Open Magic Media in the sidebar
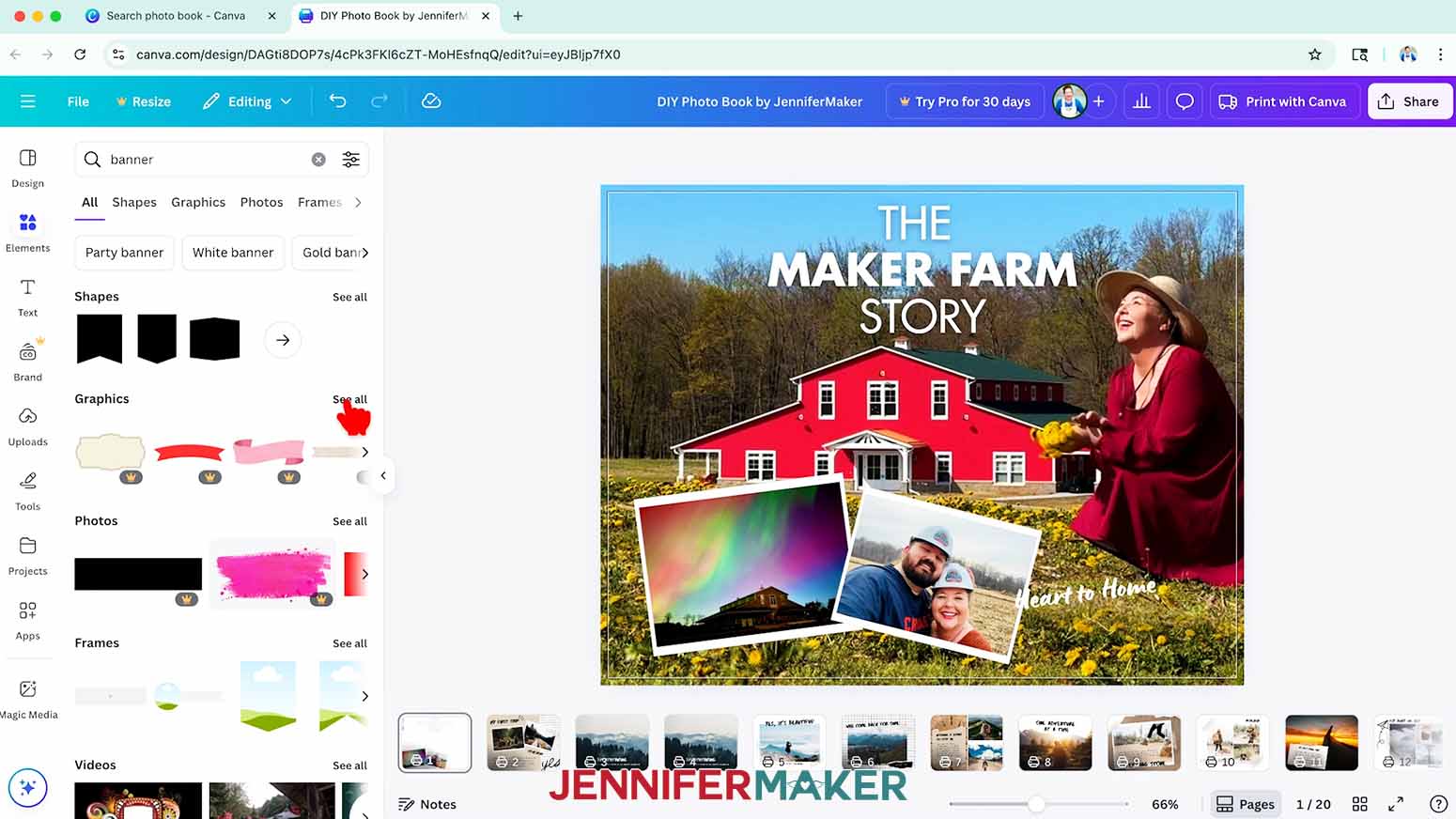This screenshot has height=819, width=1456. point(28,700)
